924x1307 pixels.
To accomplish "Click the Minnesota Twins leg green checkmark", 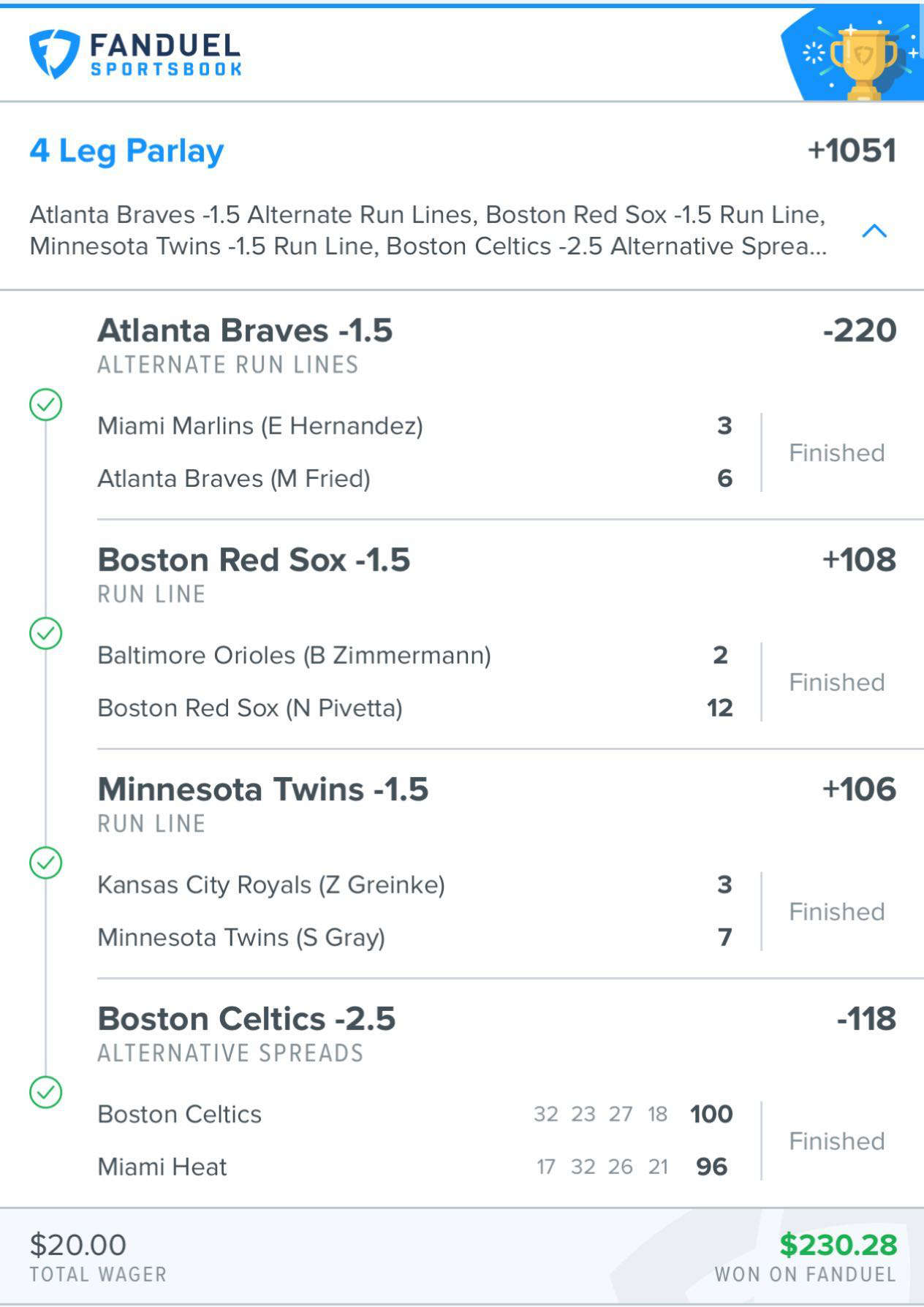I will coord(45,863).
